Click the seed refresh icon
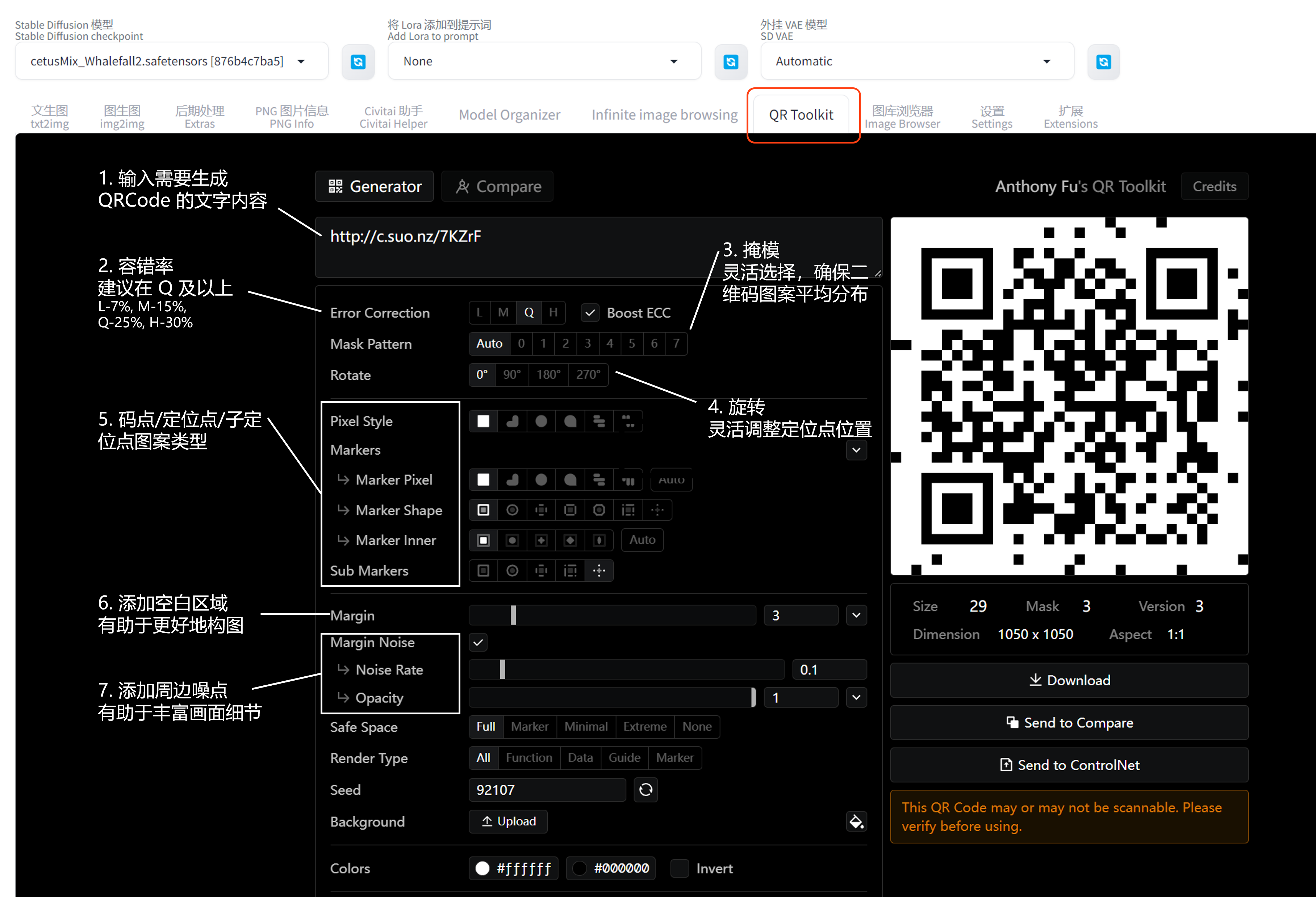Screen dimensions: 1316x897 pyautogui.click(x=646, y=789)
